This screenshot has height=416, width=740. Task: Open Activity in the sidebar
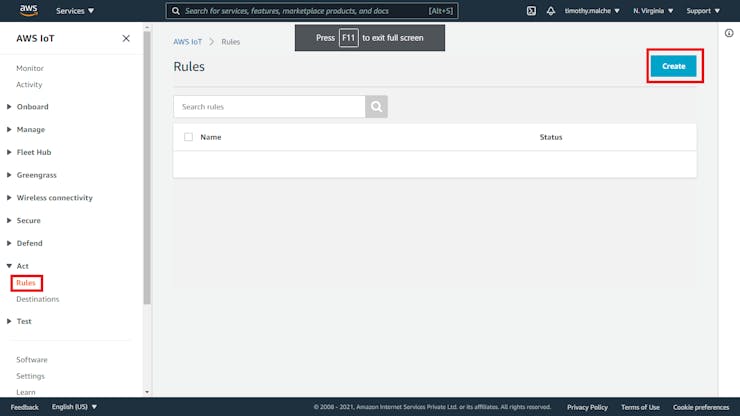[29, 85]
